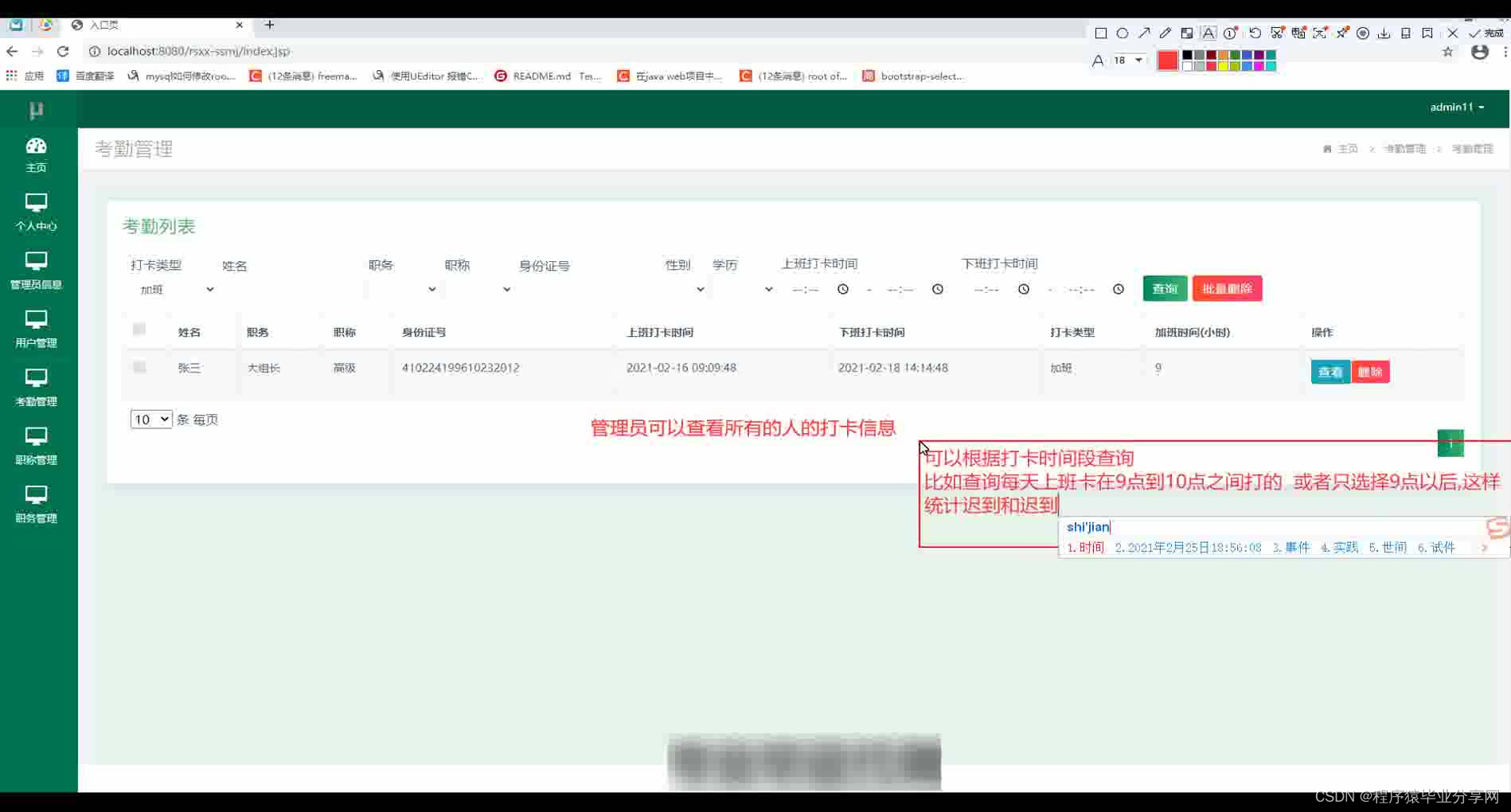Open 职务管理 in the sidebar
The height and width of the screenshot is (812, 1511).
pyautogui.click(x=37, y=505)
